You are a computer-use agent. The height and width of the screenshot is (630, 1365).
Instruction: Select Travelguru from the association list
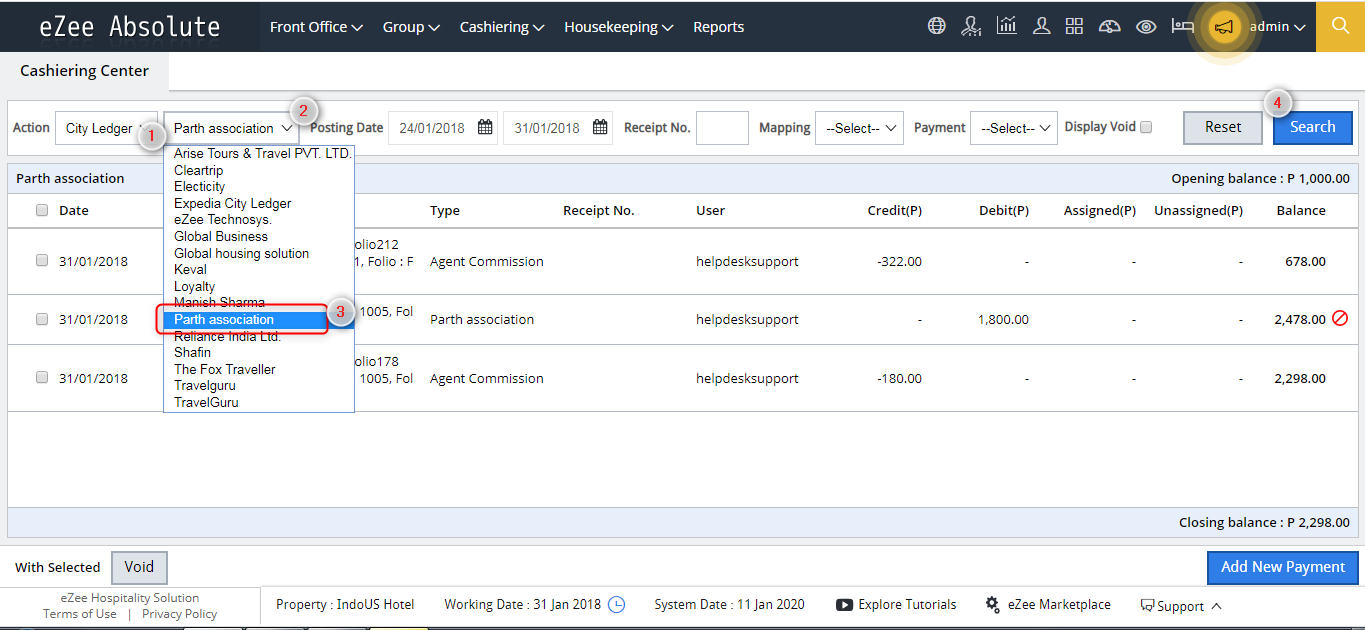[205, 385]
